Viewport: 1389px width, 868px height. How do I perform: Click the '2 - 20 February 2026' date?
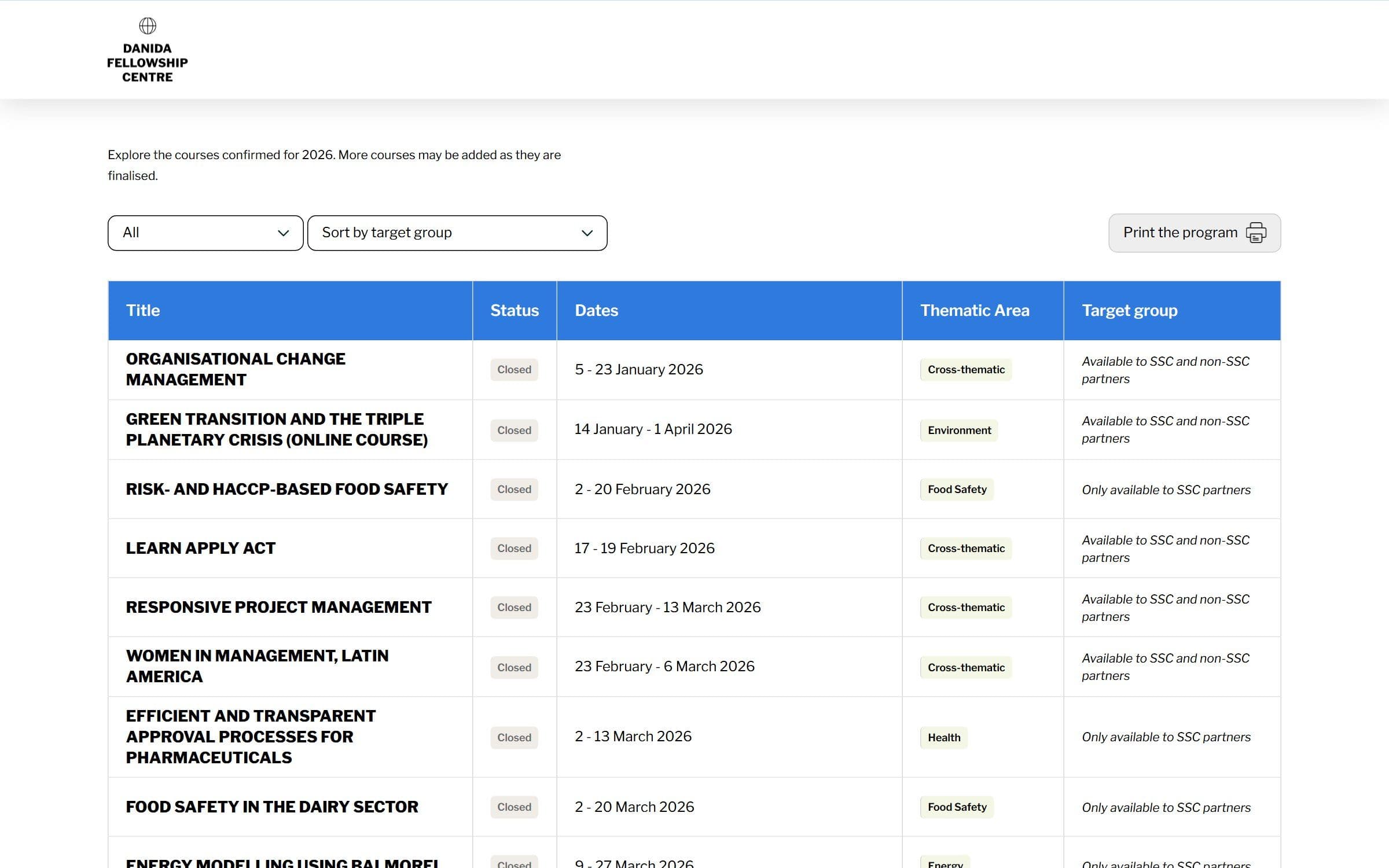(642, 489)
